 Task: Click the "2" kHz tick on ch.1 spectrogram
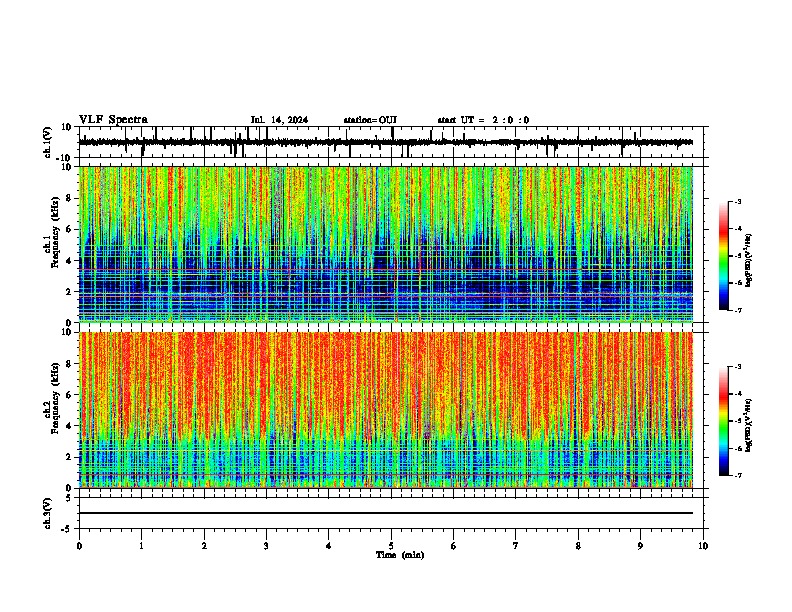[70, 292]
